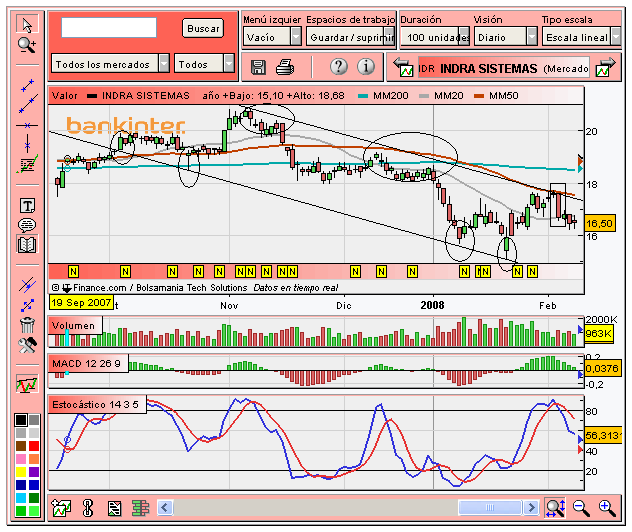Click the printer icon
The height and width of the screenshot is (532, 632).
point(285,67)
